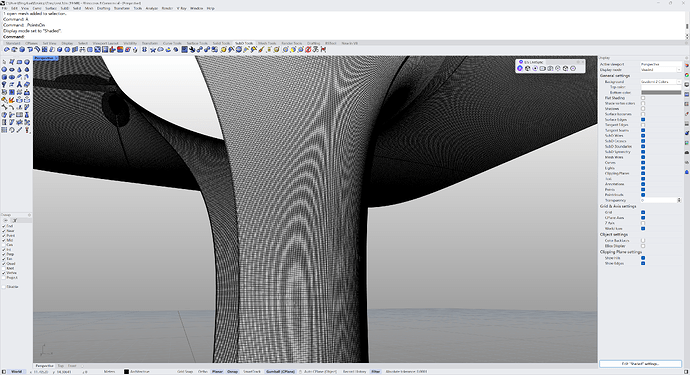Click the Active viewport field
690x375 pixels.
[661, 64]
